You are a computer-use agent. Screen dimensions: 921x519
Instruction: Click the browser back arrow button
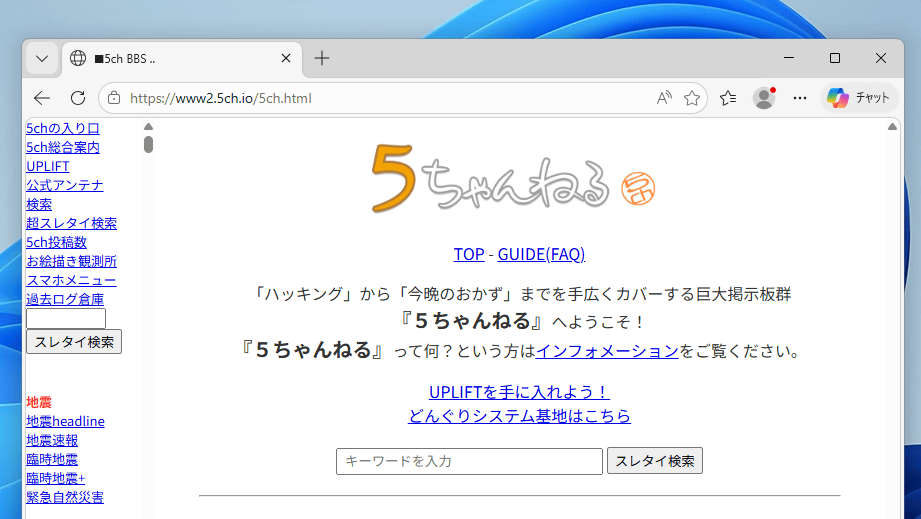point(42,98)
